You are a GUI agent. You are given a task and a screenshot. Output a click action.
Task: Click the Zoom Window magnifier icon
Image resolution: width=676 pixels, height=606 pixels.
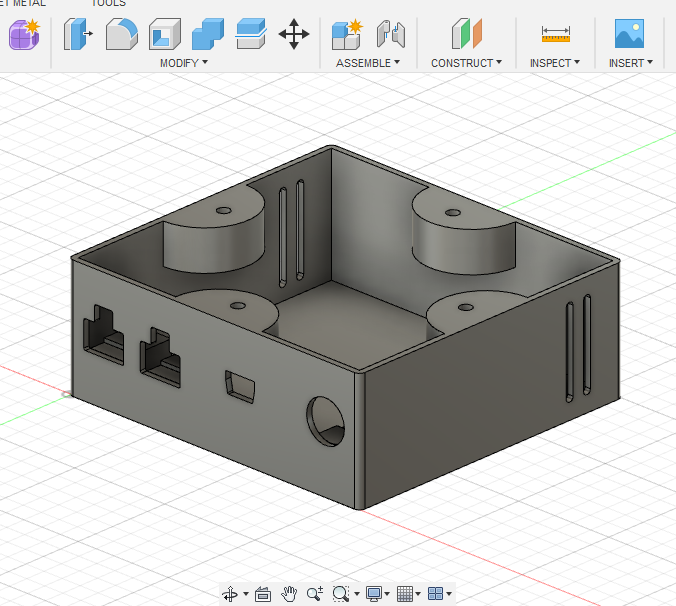(x=341, y=594)
